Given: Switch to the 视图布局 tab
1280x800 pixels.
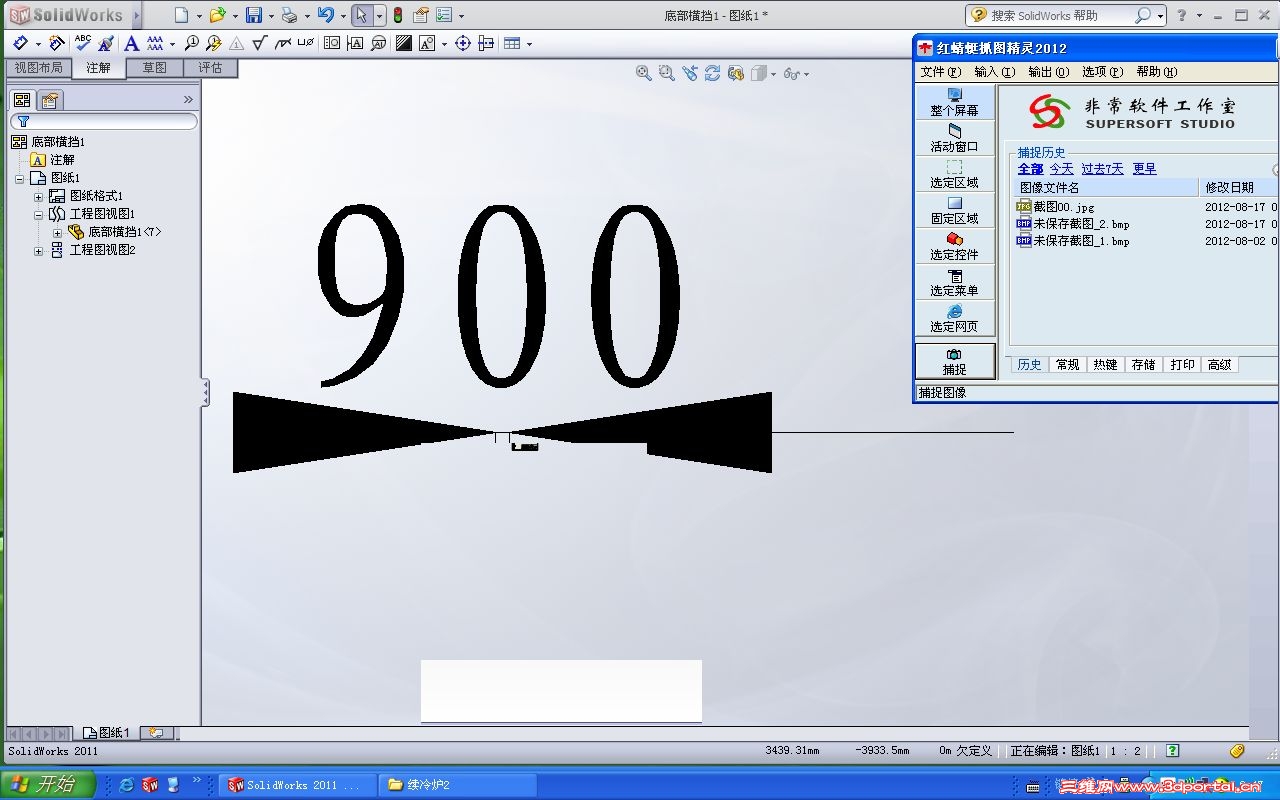Looking at the screenshot, I should 38,68.
